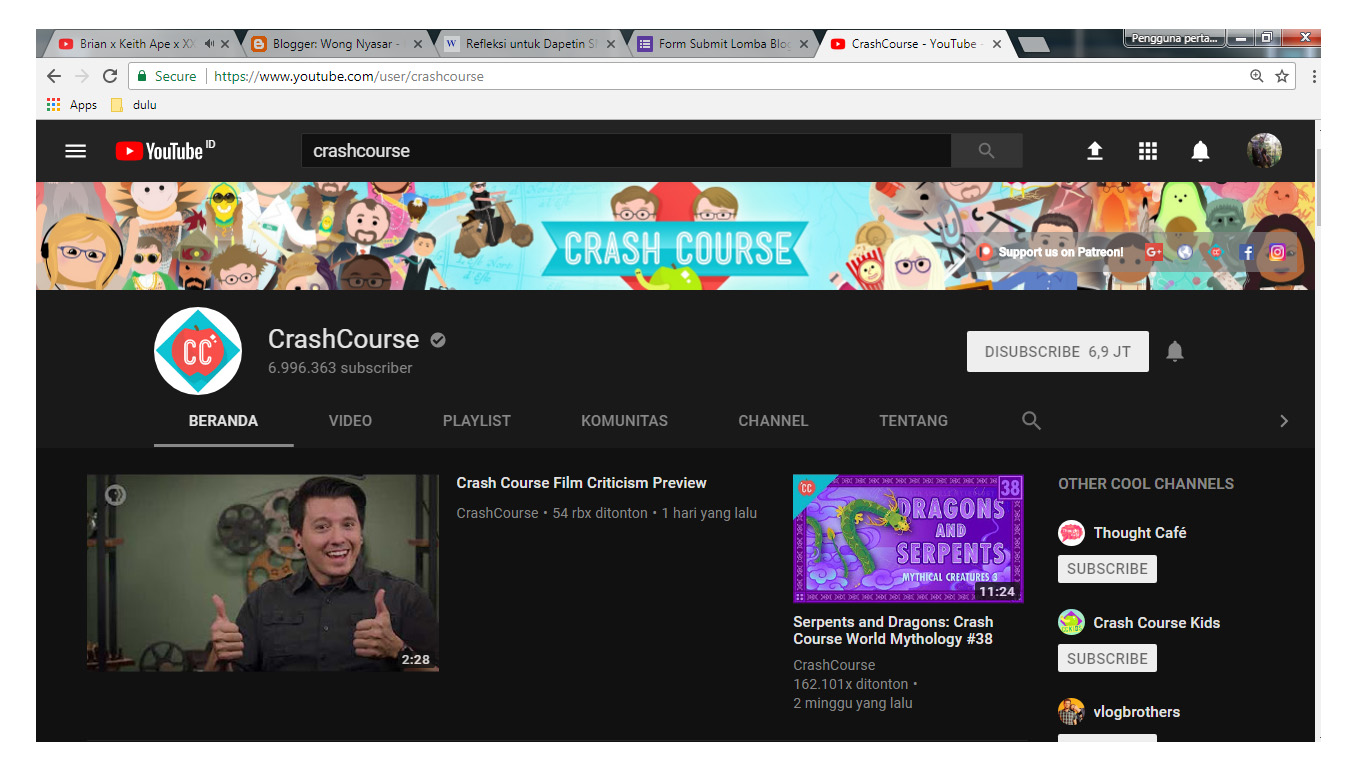This screenshot has width=1366, height=768.
Task: Open the account avatar menu
Action: [1264, 151]
